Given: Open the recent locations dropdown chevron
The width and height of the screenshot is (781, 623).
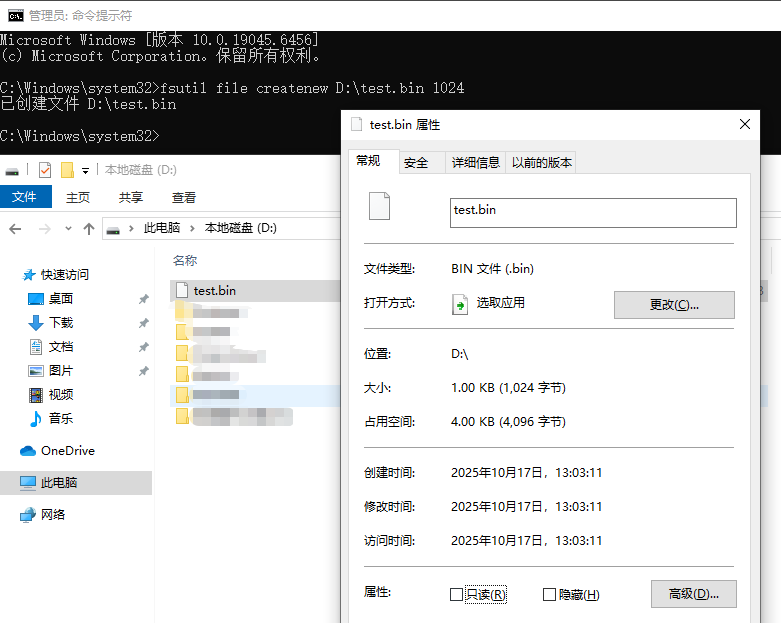Looking at the screenshot, I should [x=69, y=229].
